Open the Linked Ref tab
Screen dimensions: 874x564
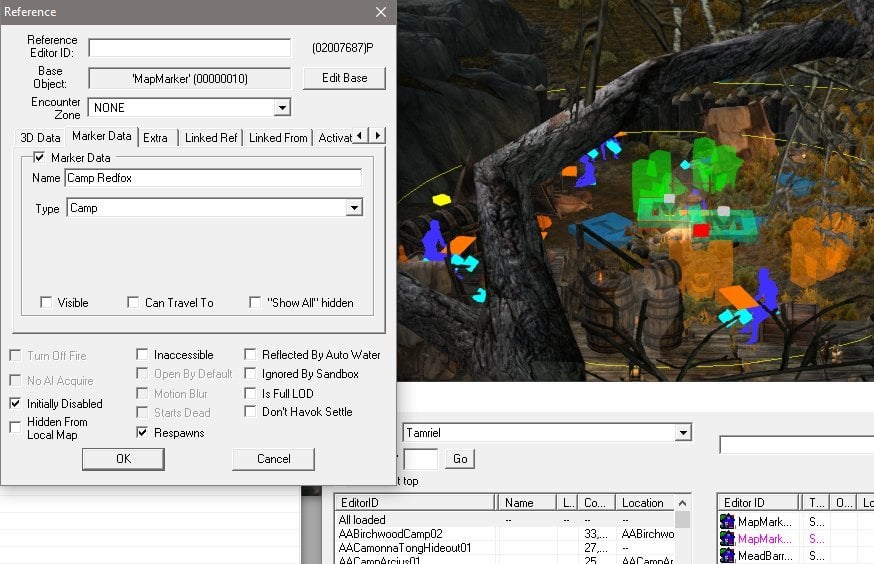pos(211,138)
